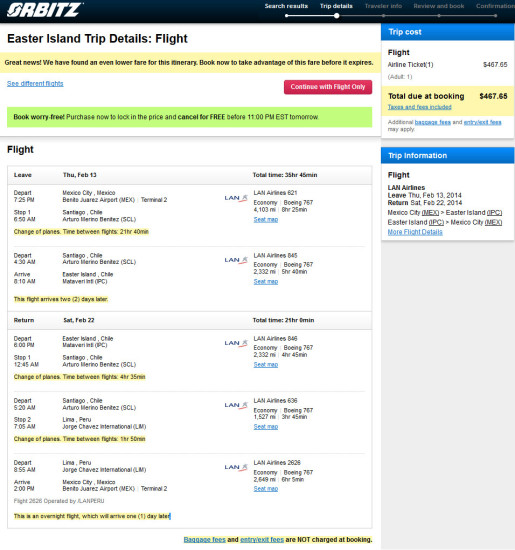Open Seat map for LAN Airlines 621
515x550 pixels.
266,220
